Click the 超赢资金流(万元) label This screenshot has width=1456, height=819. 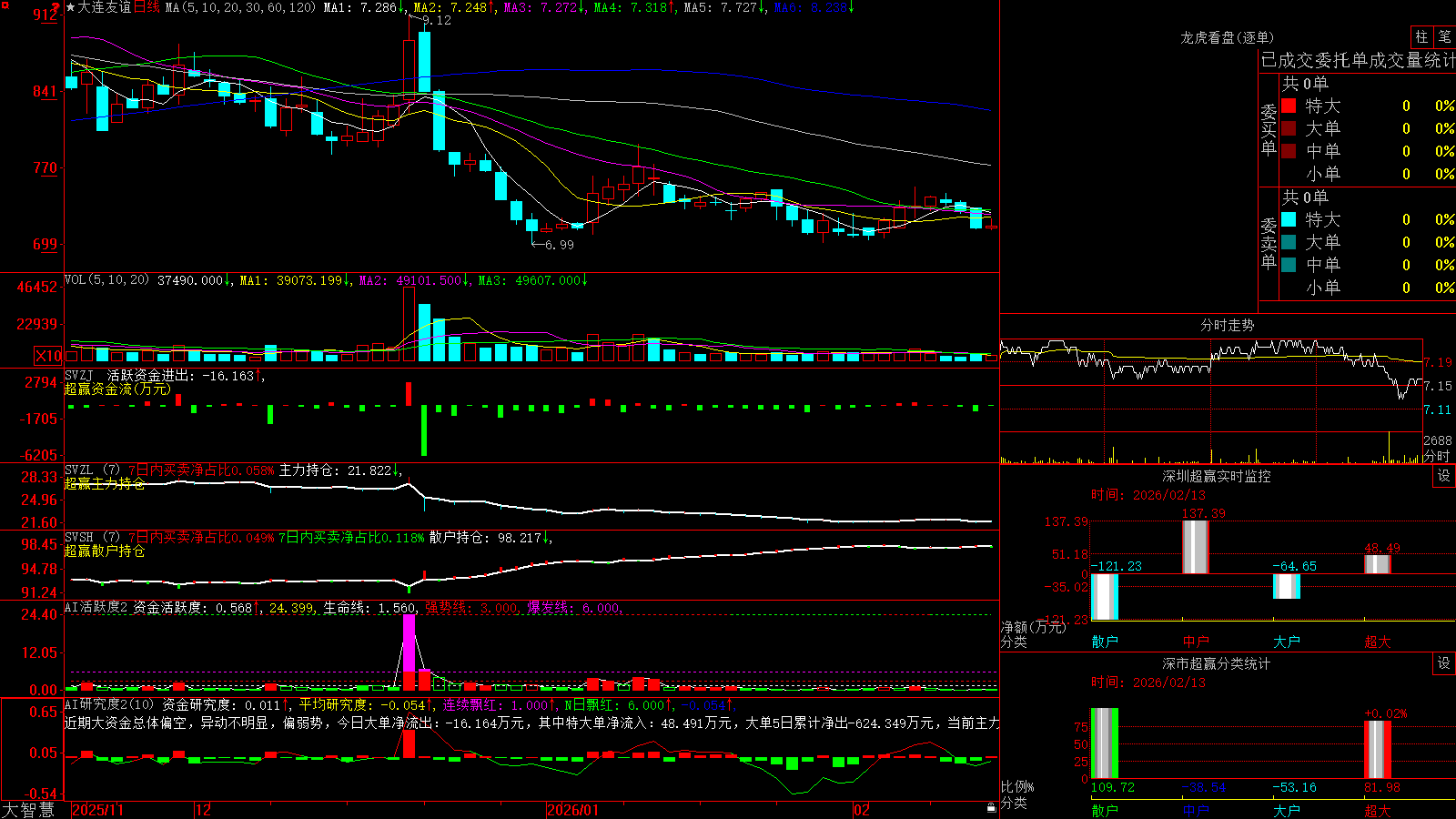(117, 389)
